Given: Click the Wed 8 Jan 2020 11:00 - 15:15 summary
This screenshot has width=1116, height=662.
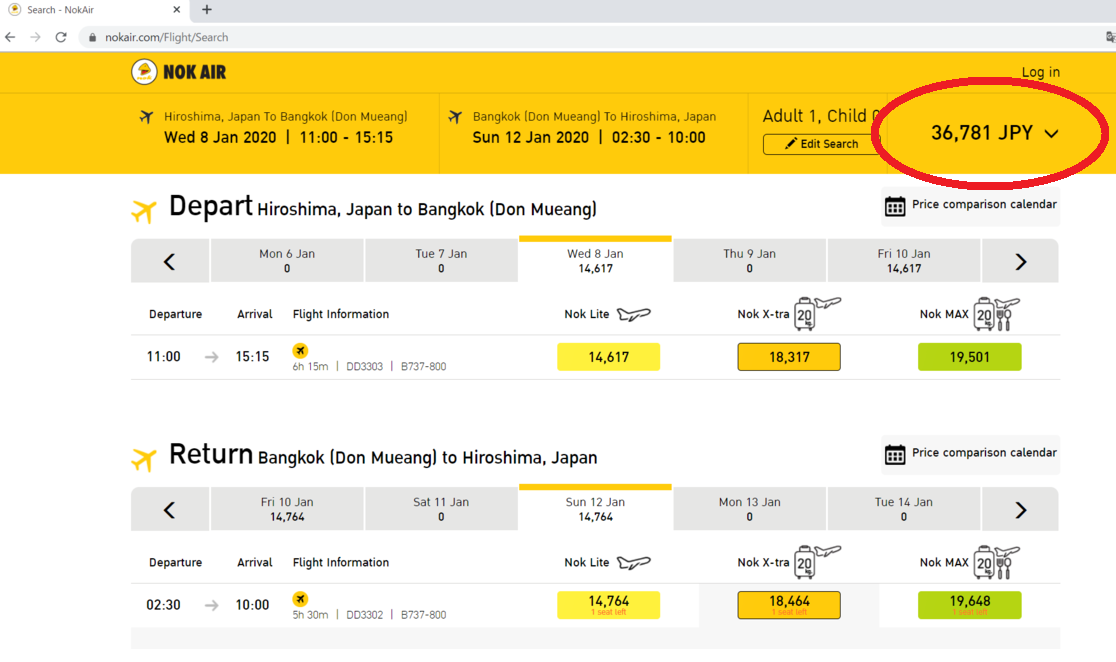Looking at the screenshot, I should tap(278, 137).
